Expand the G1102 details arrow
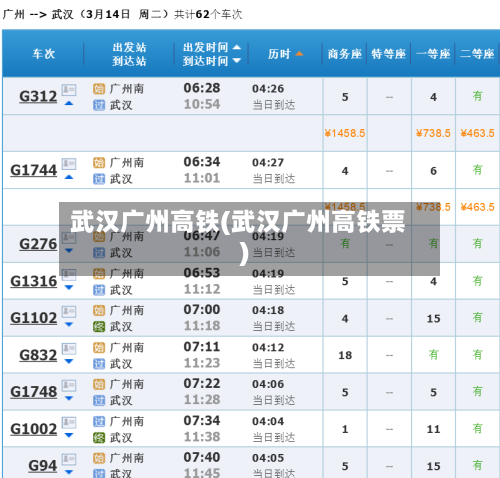 coord(69,324)
